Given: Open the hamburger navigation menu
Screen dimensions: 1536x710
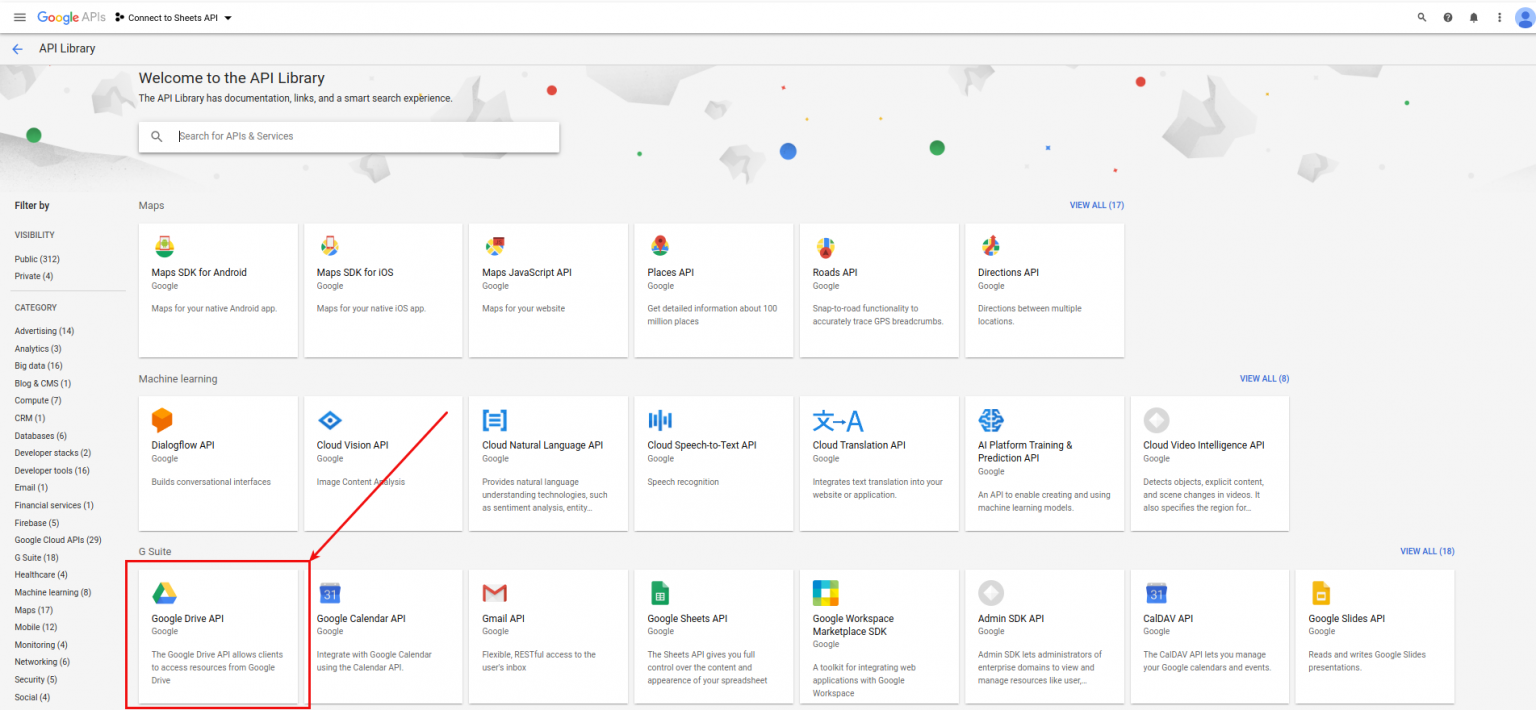Looking at the screenshot, I should pyautogui.click(x=19, y=18).
